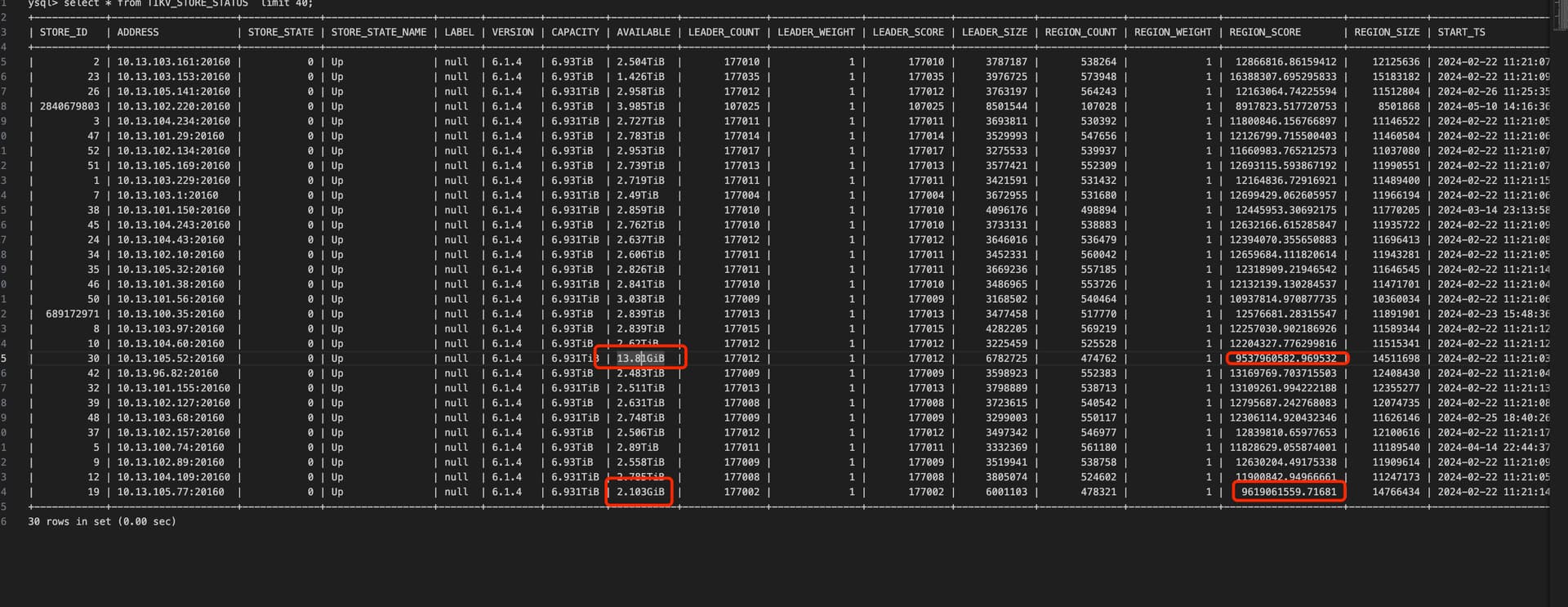Select address 10.13.102.127:20160
1568x607 pixels.
pyautogui.click(x=173, y=403)
